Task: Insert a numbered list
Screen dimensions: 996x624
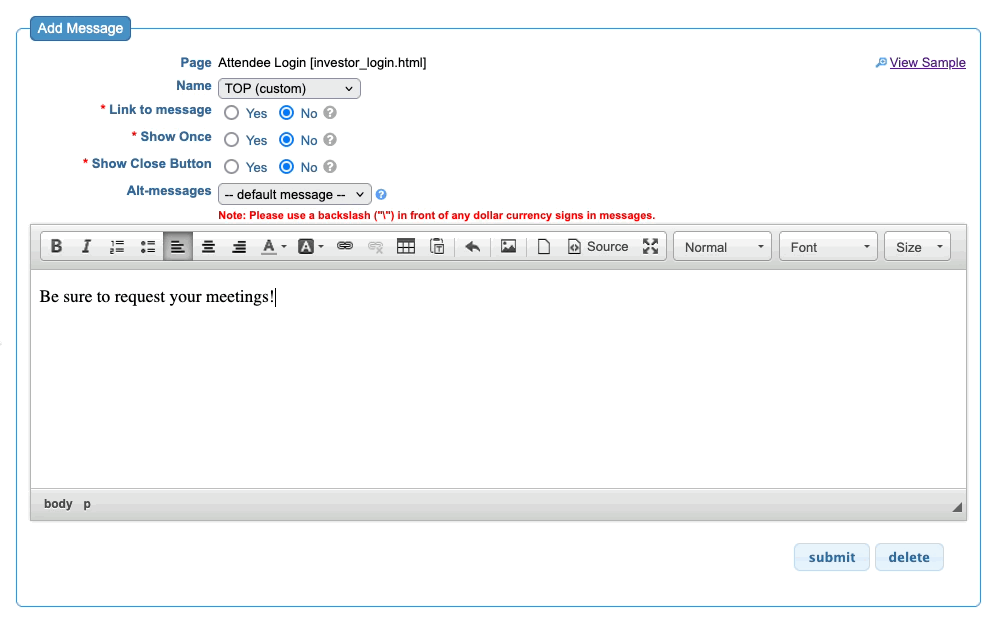Action: [x=117, y=247]
